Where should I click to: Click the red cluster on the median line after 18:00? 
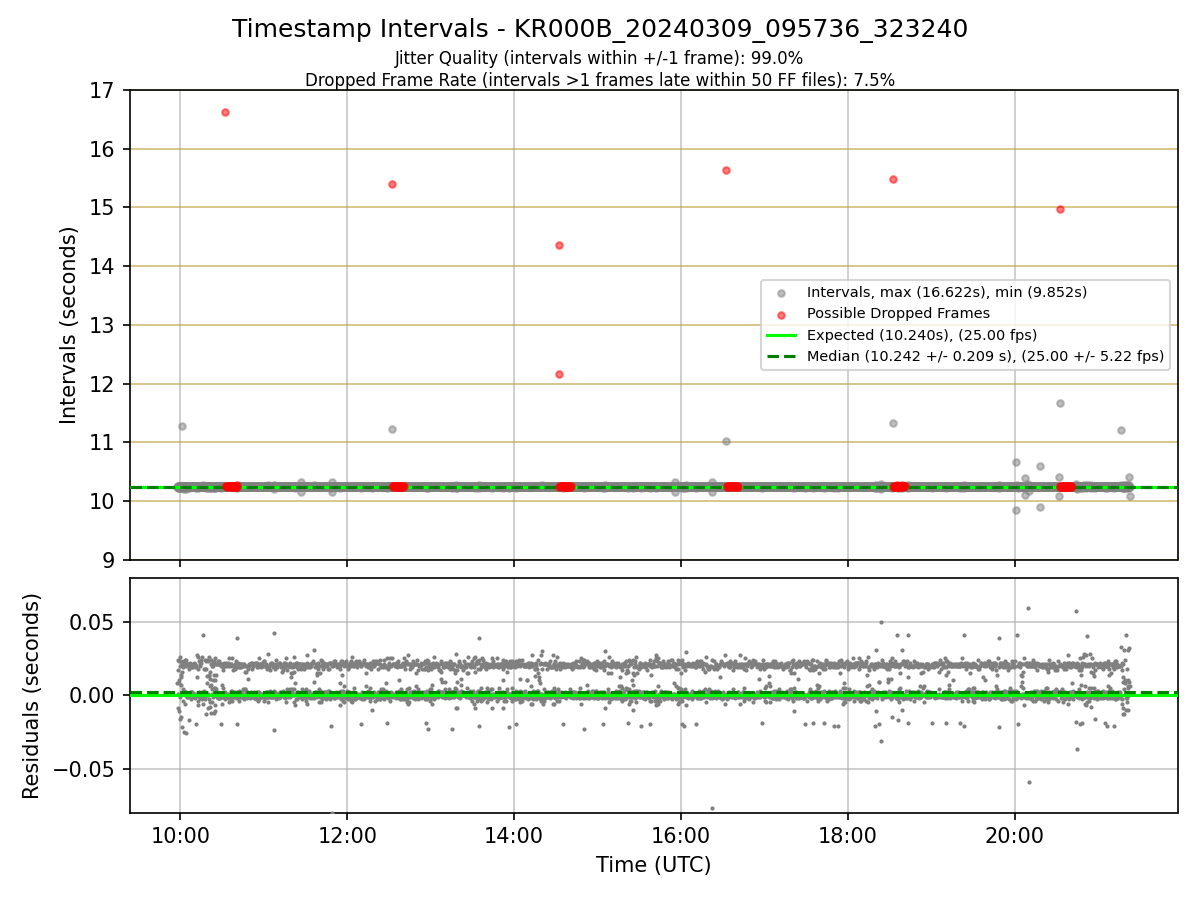(900, 486)
